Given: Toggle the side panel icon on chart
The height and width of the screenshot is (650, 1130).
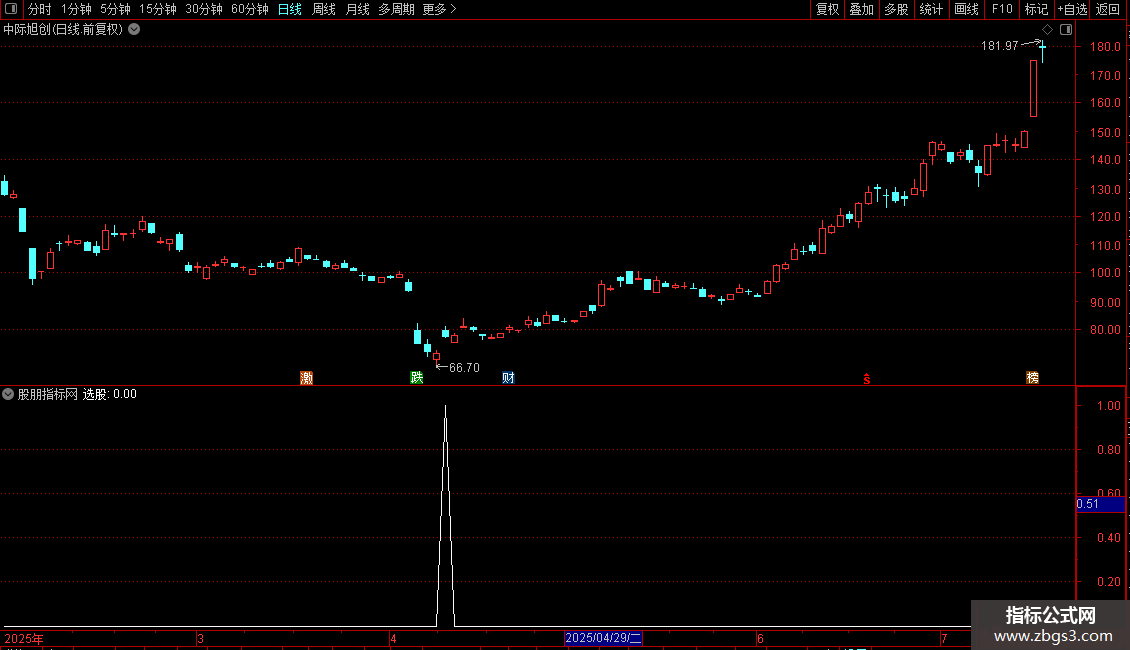Looking at the screenshot, I should point(1066,30).
